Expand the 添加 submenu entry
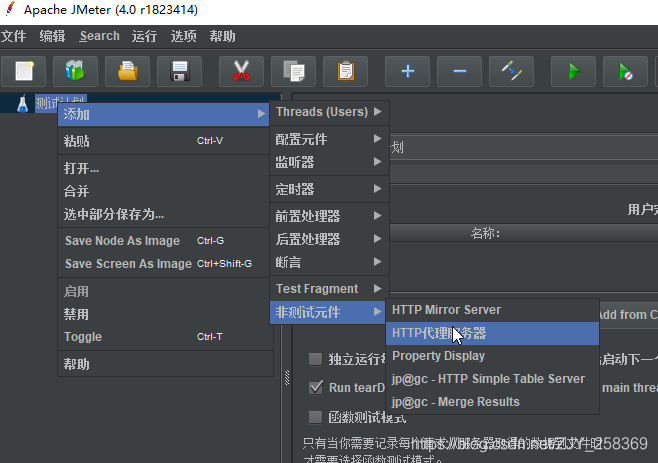 click(164, 114)
